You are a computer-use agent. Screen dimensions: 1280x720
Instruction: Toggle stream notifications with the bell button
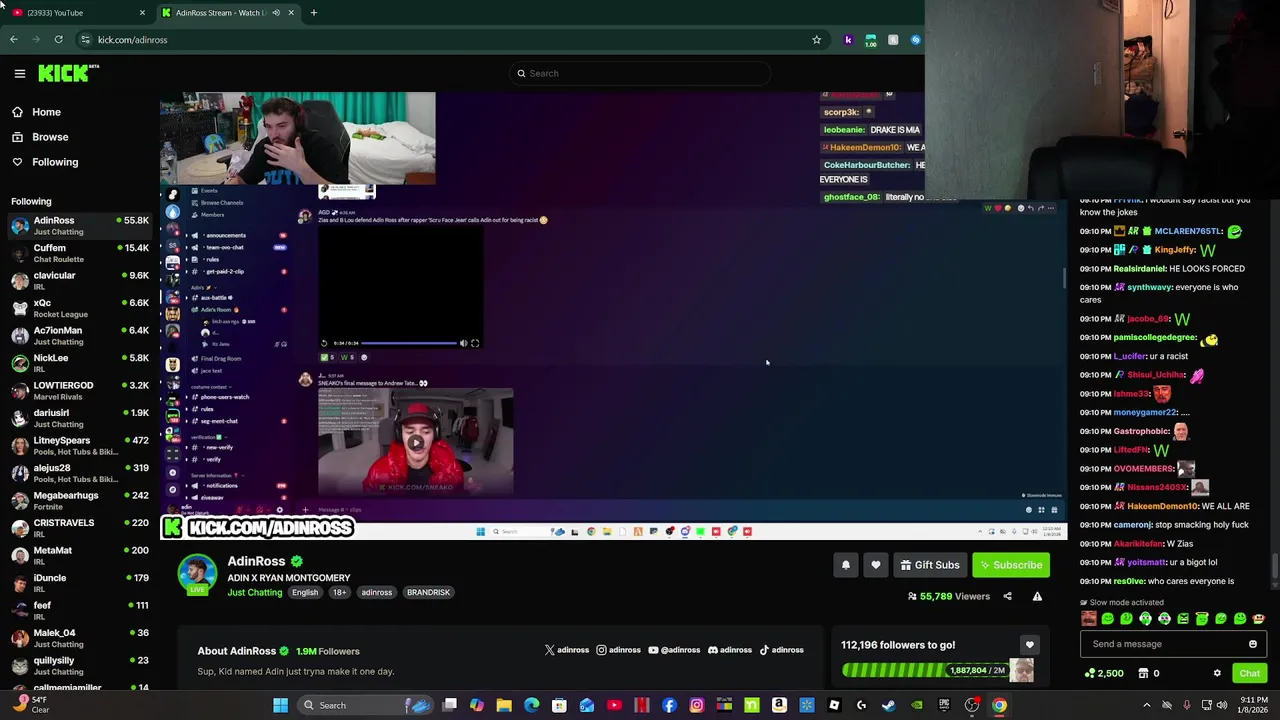[846, 565]
